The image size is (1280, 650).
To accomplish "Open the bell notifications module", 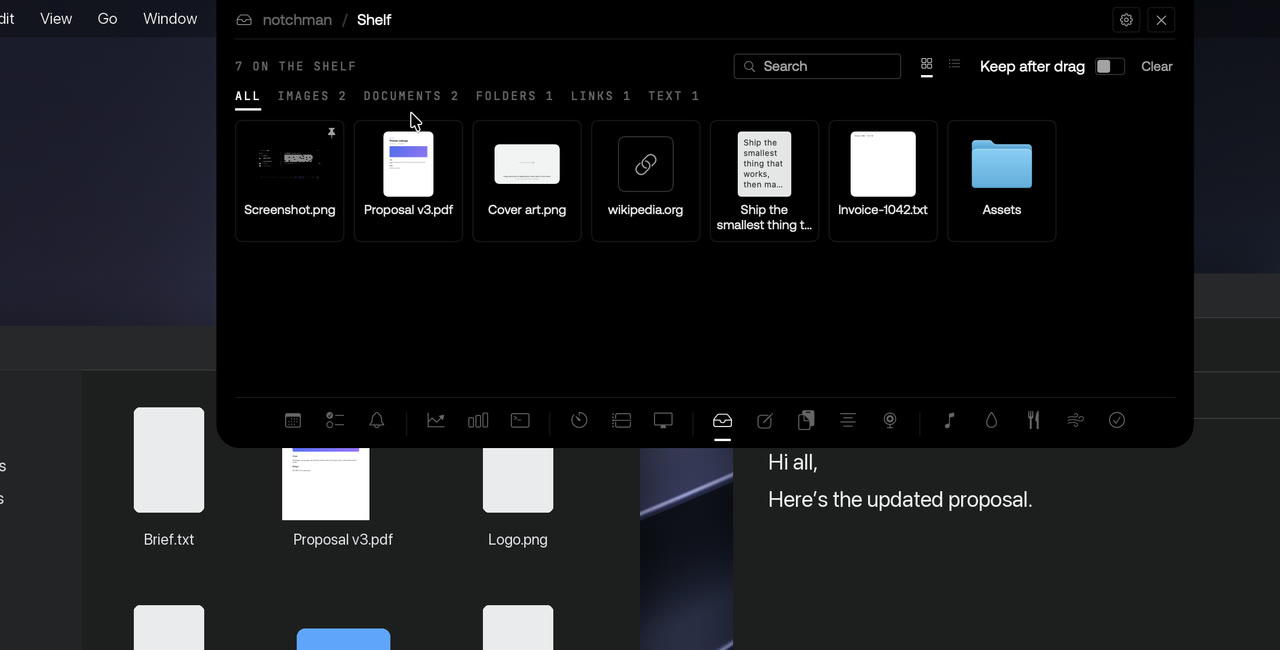I will click(x=377, y=421).
